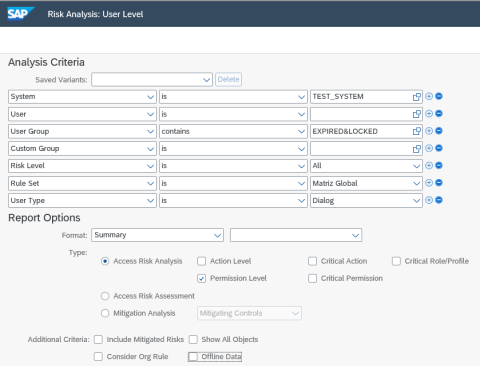Open the empty dropdown beside Summary format

coord(355,235)
